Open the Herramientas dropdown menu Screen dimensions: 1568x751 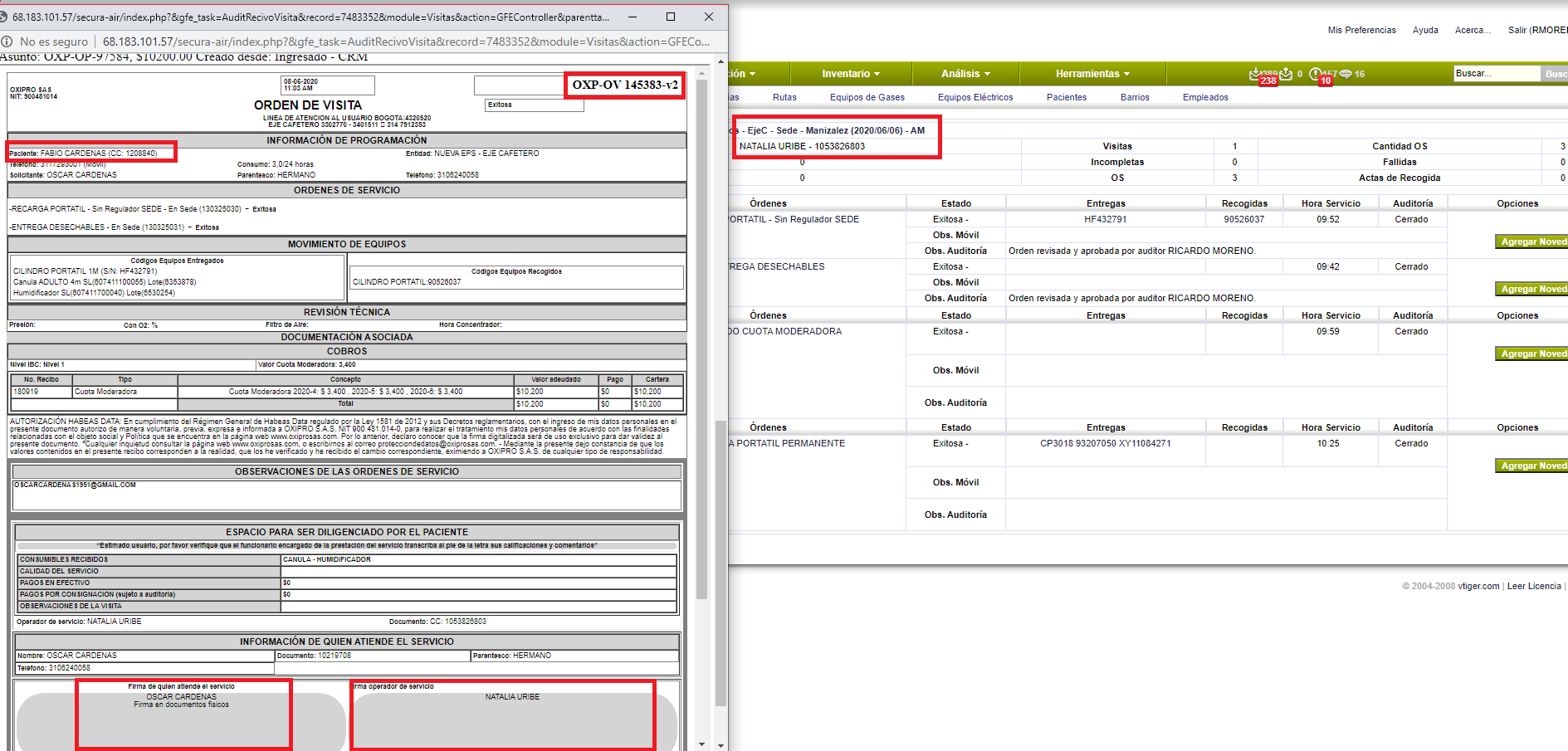(x=1092, y=74)
